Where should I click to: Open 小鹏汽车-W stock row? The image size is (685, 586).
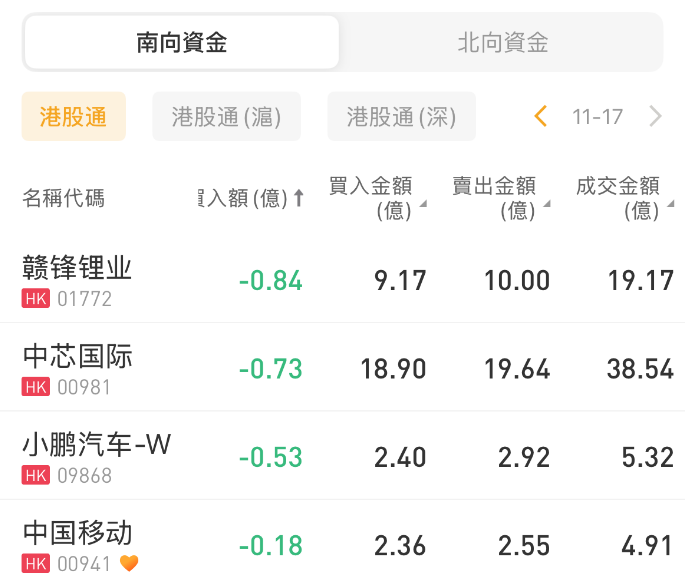point(96,444)
